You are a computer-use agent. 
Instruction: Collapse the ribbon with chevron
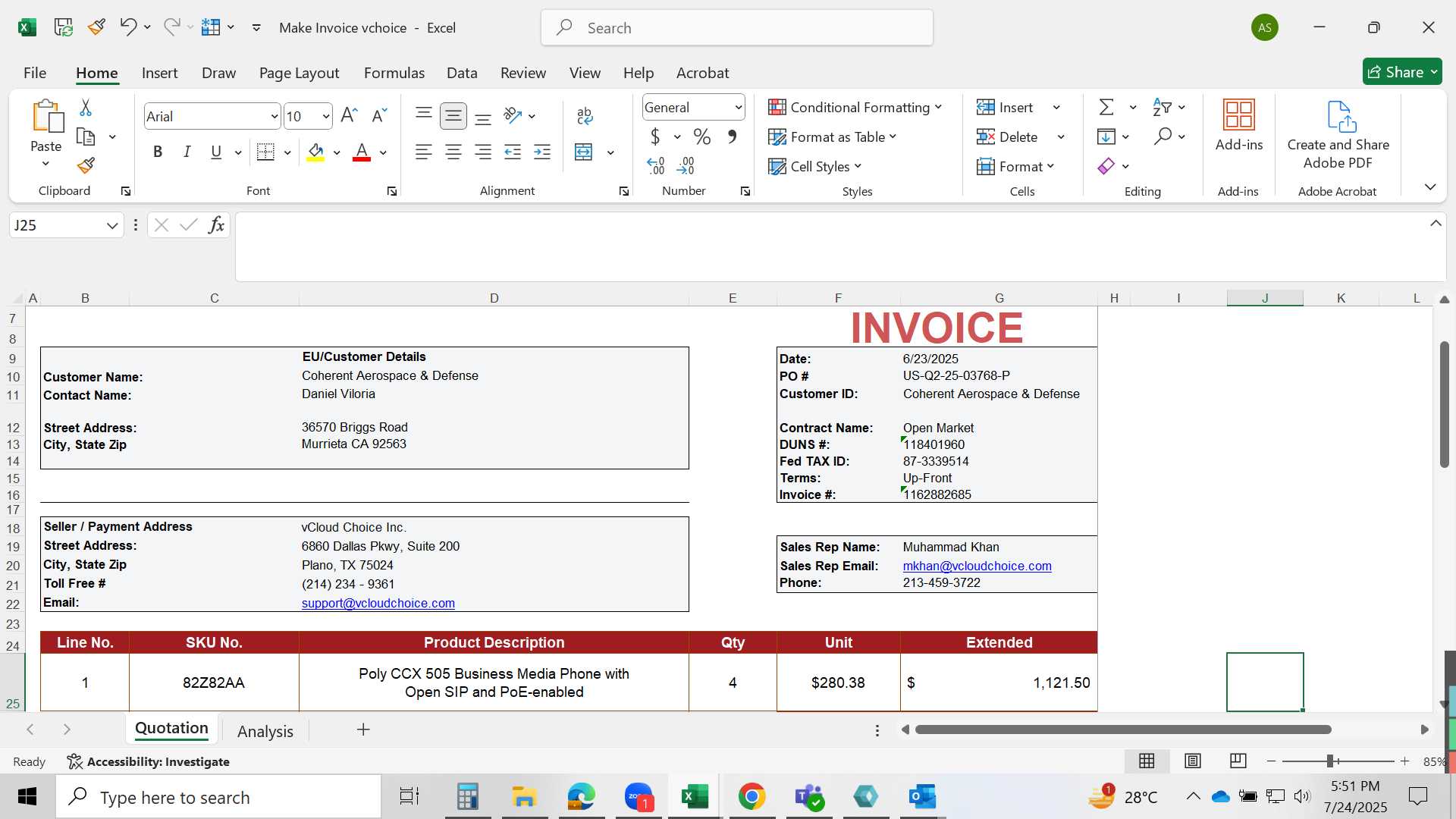click(1430, 187)
